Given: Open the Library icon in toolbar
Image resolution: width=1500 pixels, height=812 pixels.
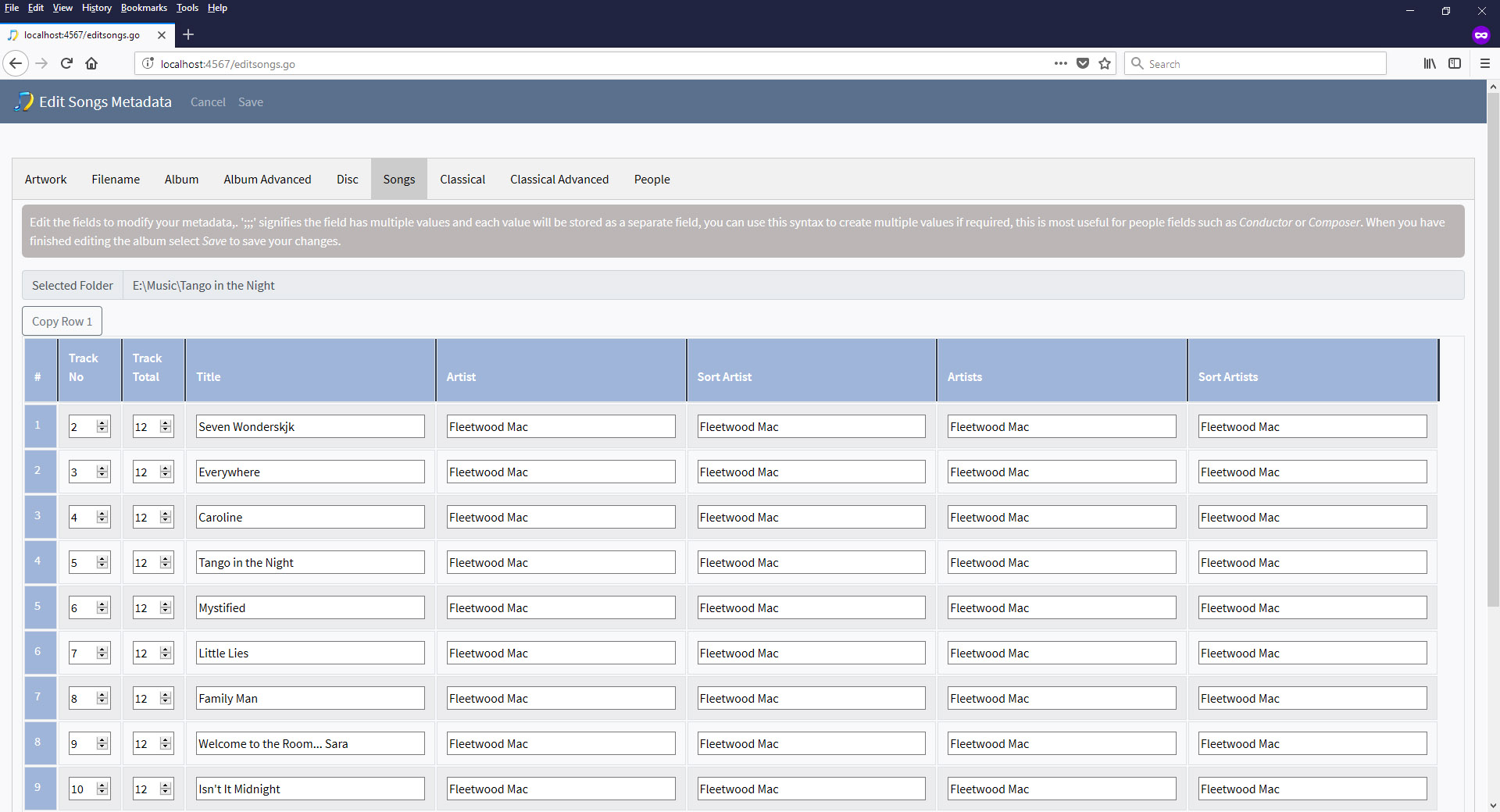Looking at the screenshot, I should click(x=1430, y=64).
